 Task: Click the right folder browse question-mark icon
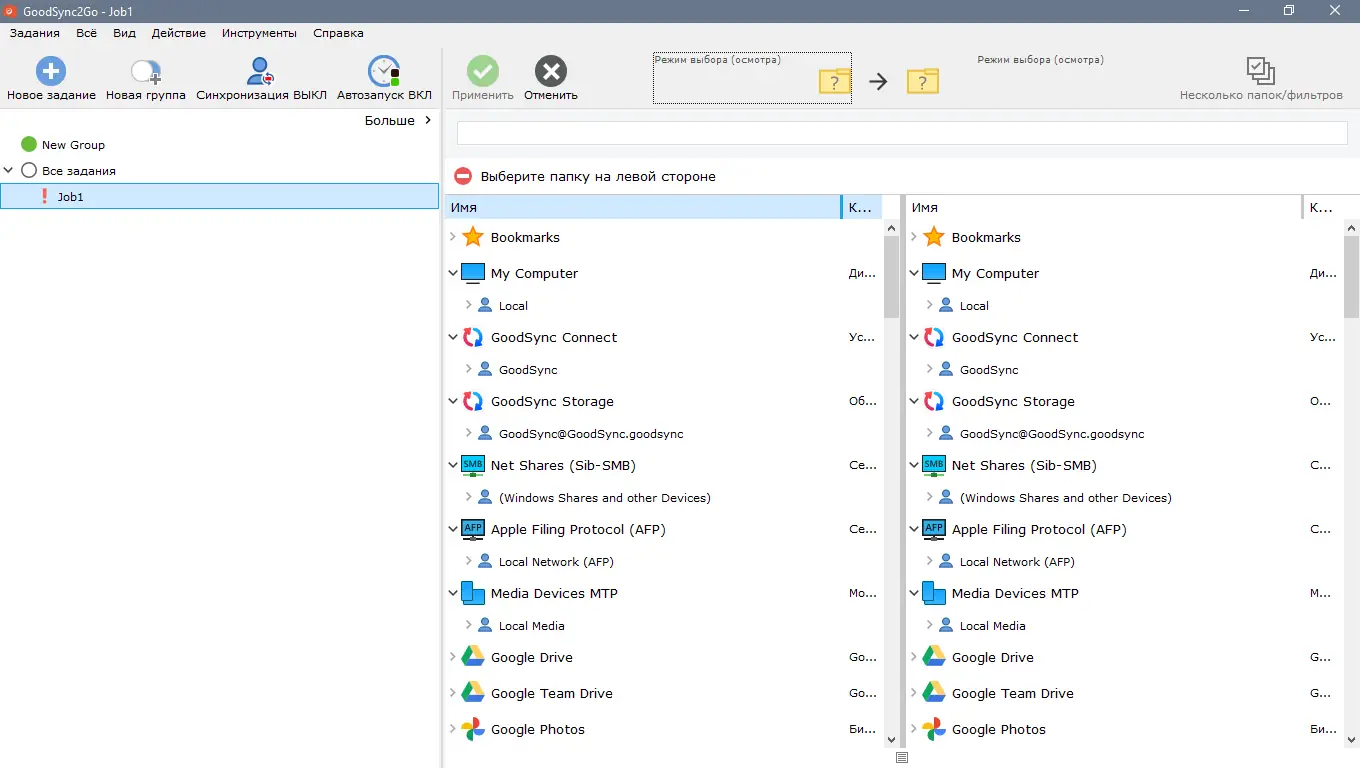click(x=922, y=82)
